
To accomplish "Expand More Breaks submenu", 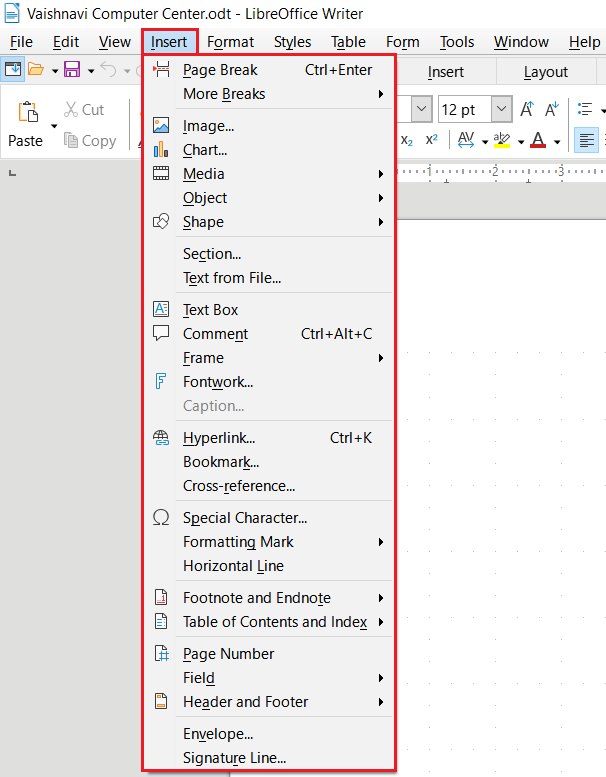I will click(381, 94).
